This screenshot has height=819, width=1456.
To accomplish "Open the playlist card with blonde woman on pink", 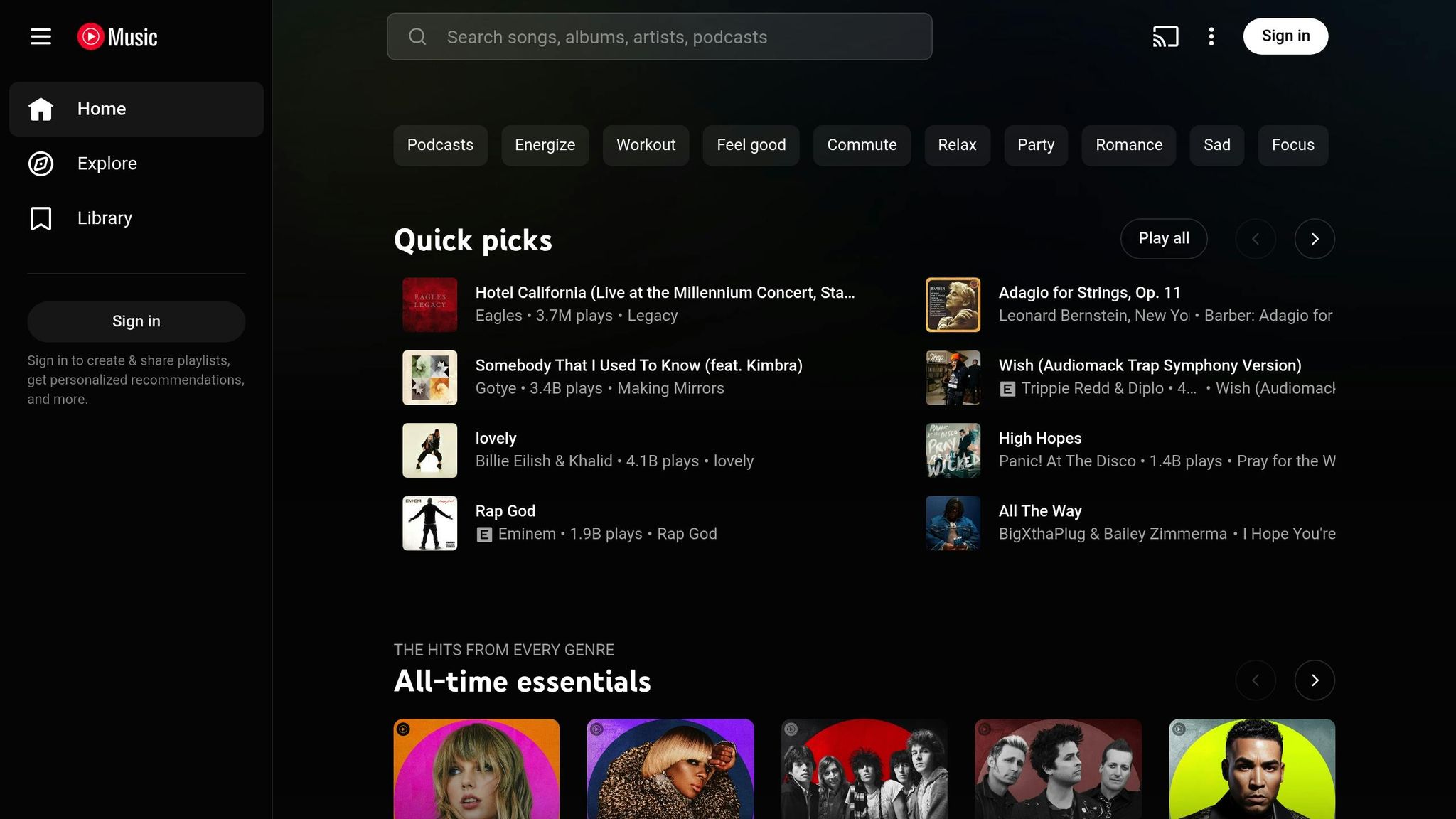I will click(x=476, y=769).
